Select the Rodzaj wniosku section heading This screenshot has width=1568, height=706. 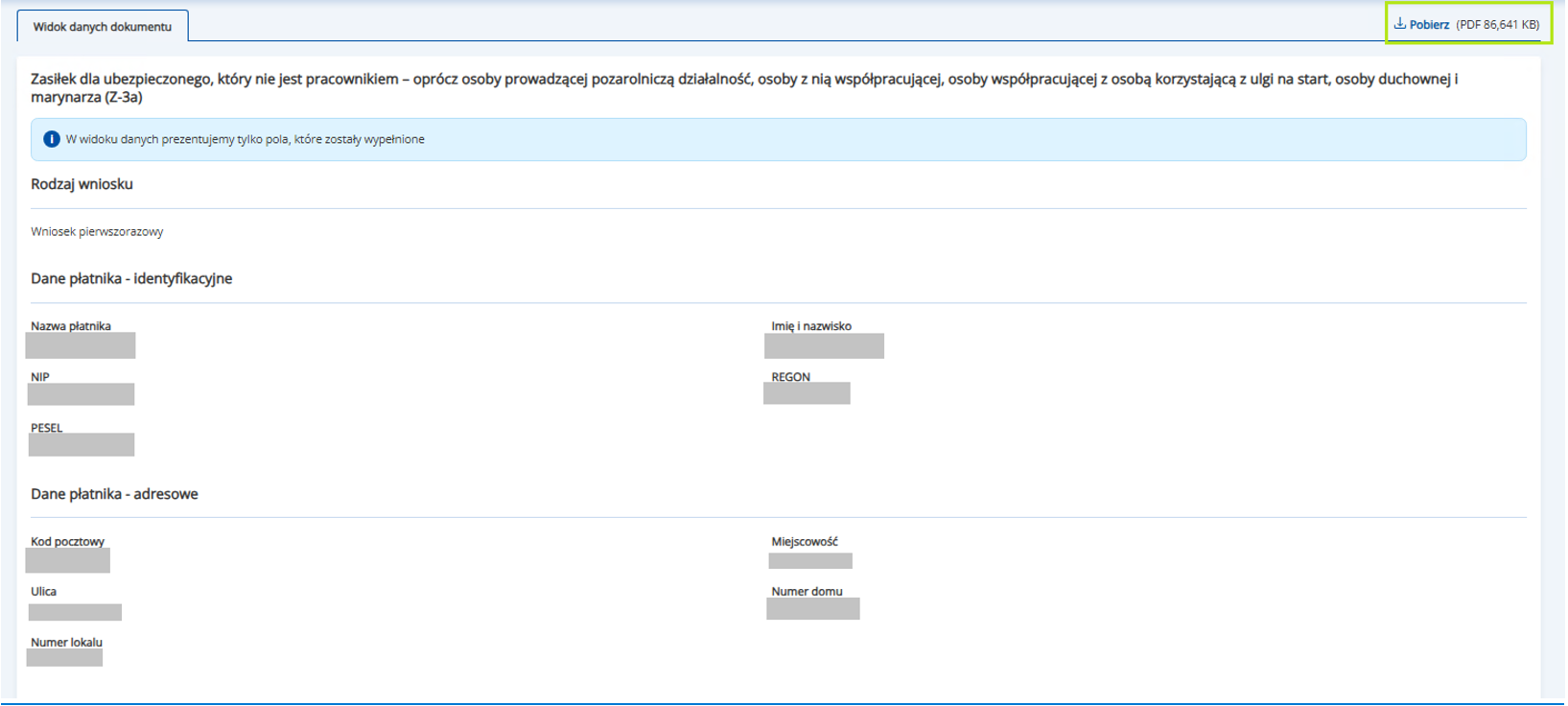point(82,184)
